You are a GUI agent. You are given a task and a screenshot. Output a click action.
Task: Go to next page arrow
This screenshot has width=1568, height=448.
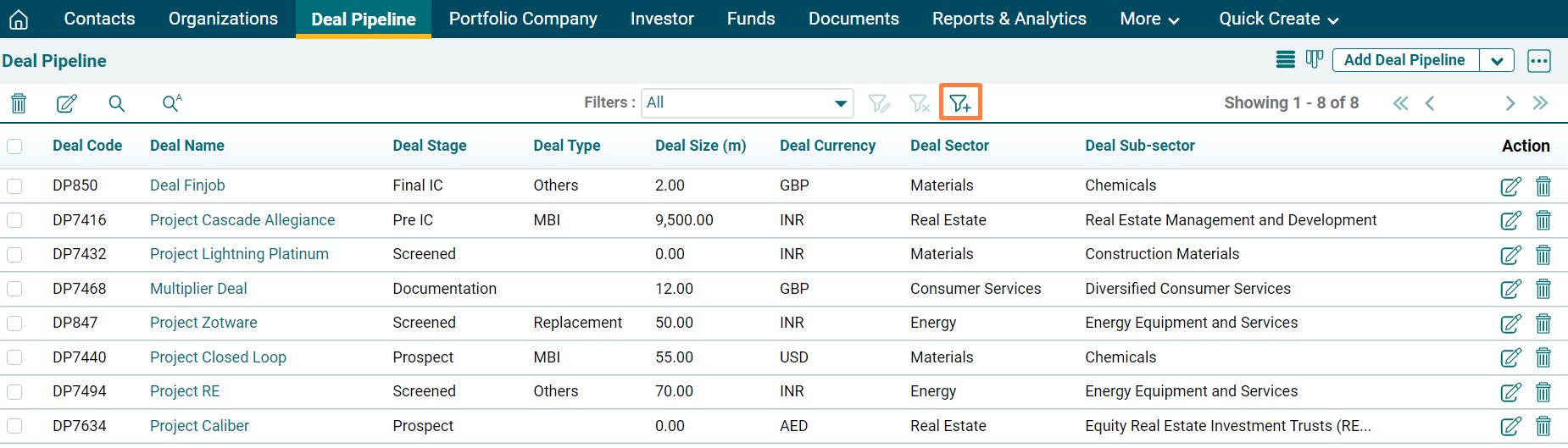1510,103
